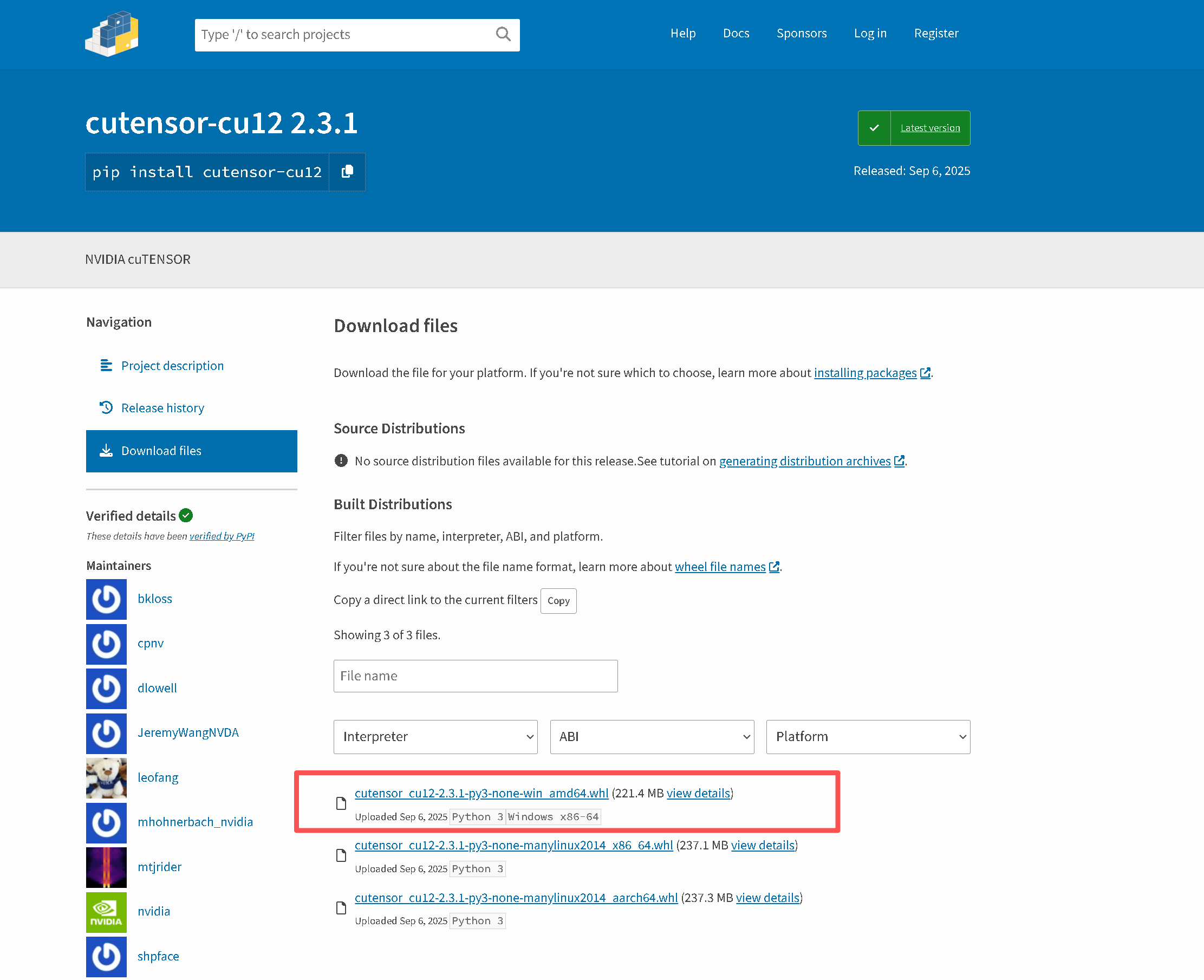This screenshot has height=980, width=1204.
Task: Click the file icon beside the aarch64 wheel
Action: (341, 908)
